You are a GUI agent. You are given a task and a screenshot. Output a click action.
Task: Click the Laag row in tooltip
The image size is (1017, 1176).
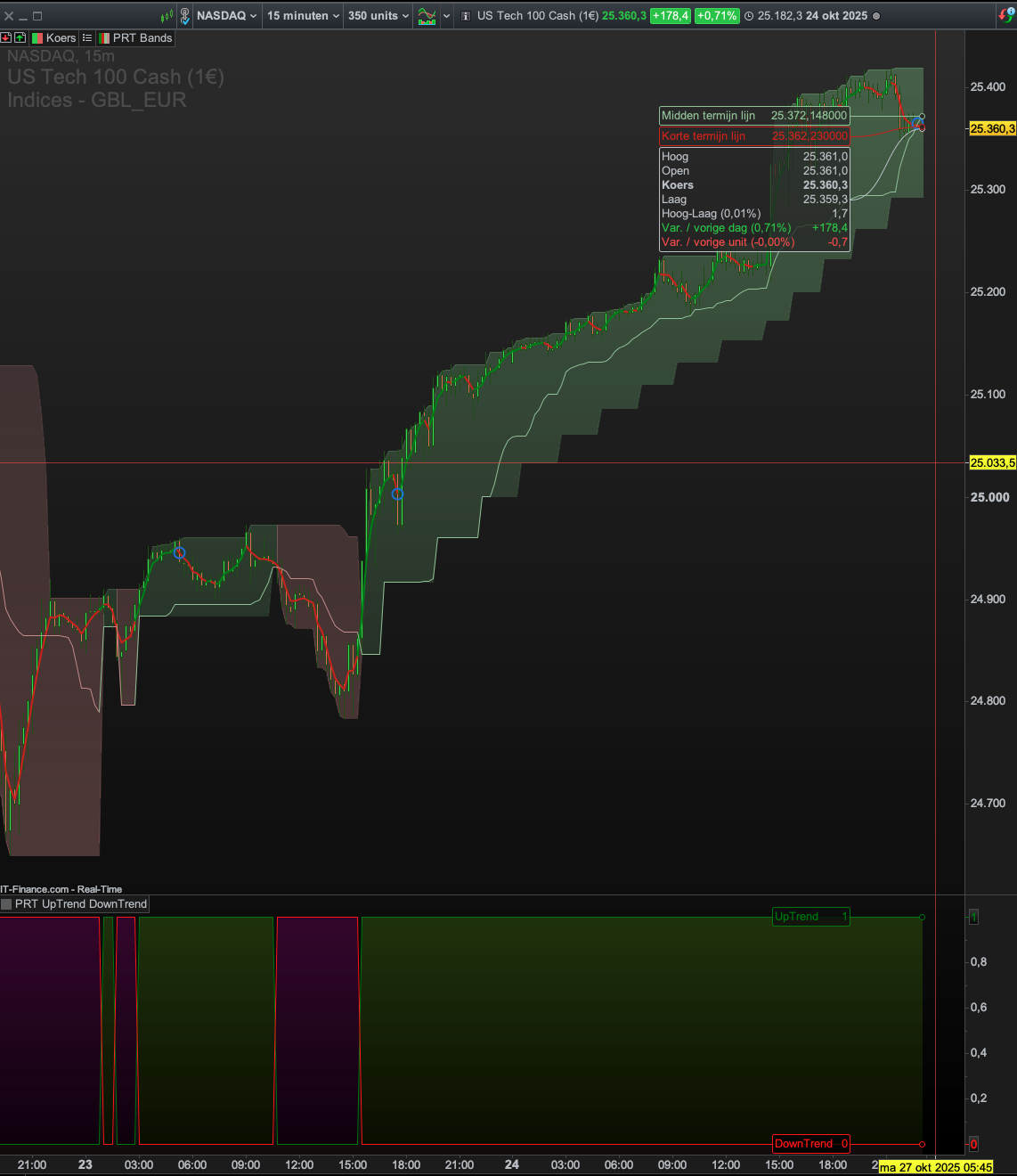pyautogui.click(x=754, y=200)
